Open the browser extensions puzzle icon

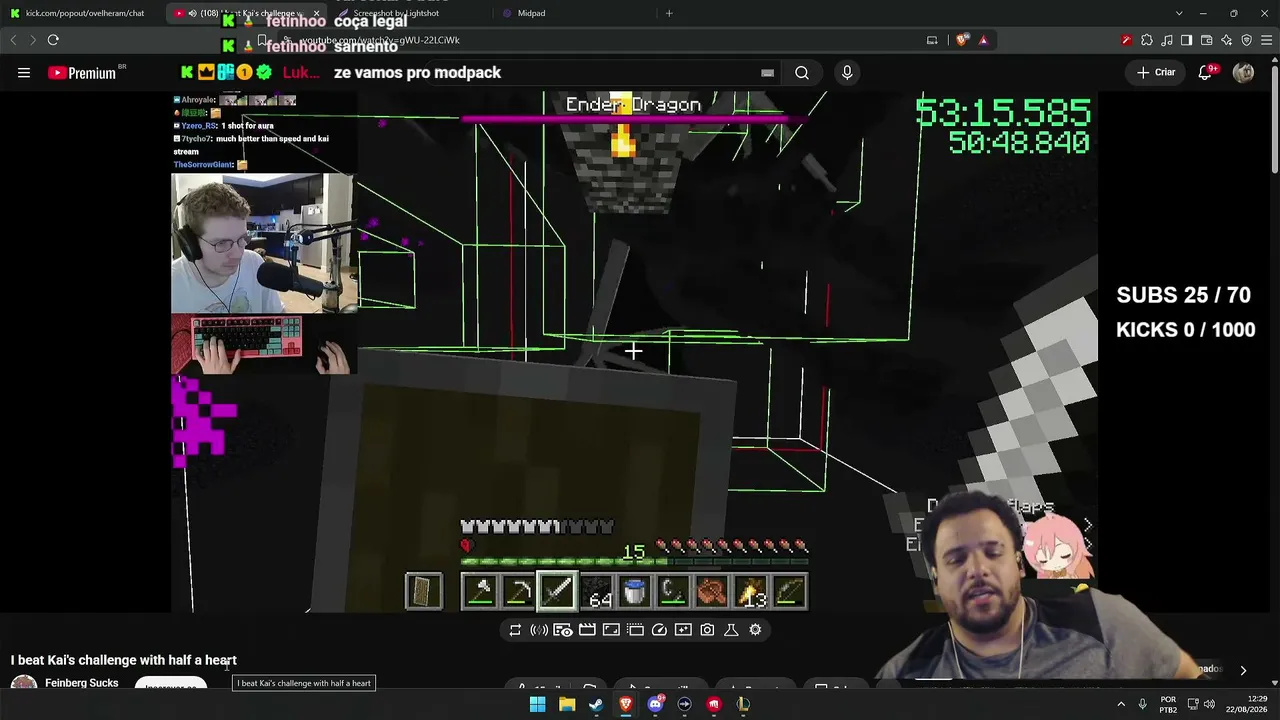tap(1147, 40)
